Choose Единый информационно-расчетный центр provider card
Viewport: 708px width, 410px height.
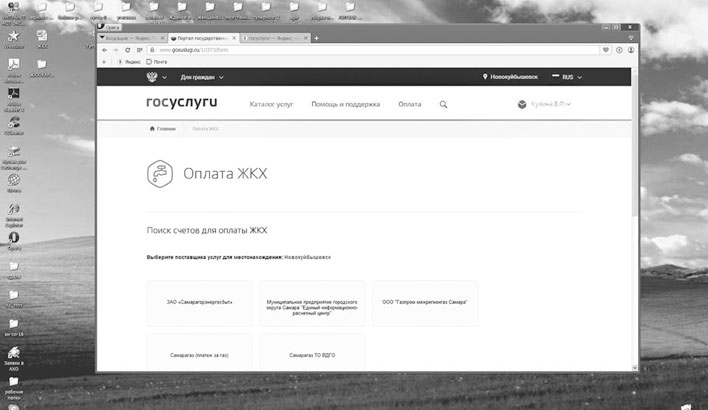(x=312, y=303)
